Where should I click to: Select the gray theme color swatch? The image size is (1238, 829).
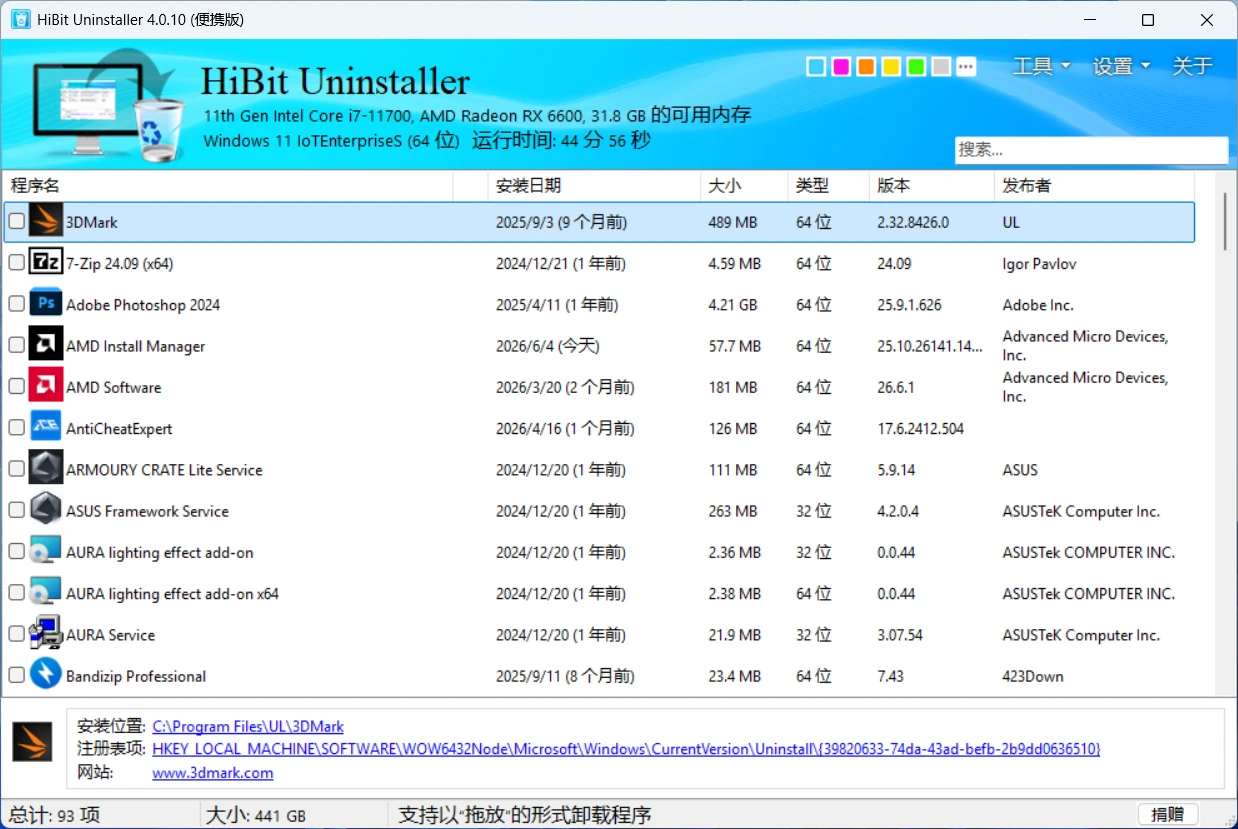pyautogui.click(x=941, y=67)
